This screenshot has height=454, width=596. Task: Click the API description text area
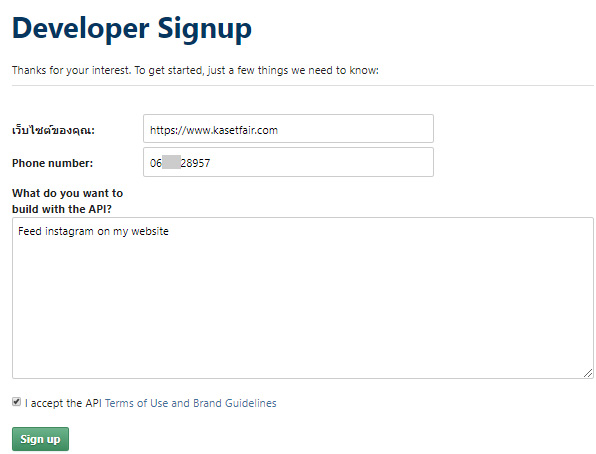tap(303, 298)
